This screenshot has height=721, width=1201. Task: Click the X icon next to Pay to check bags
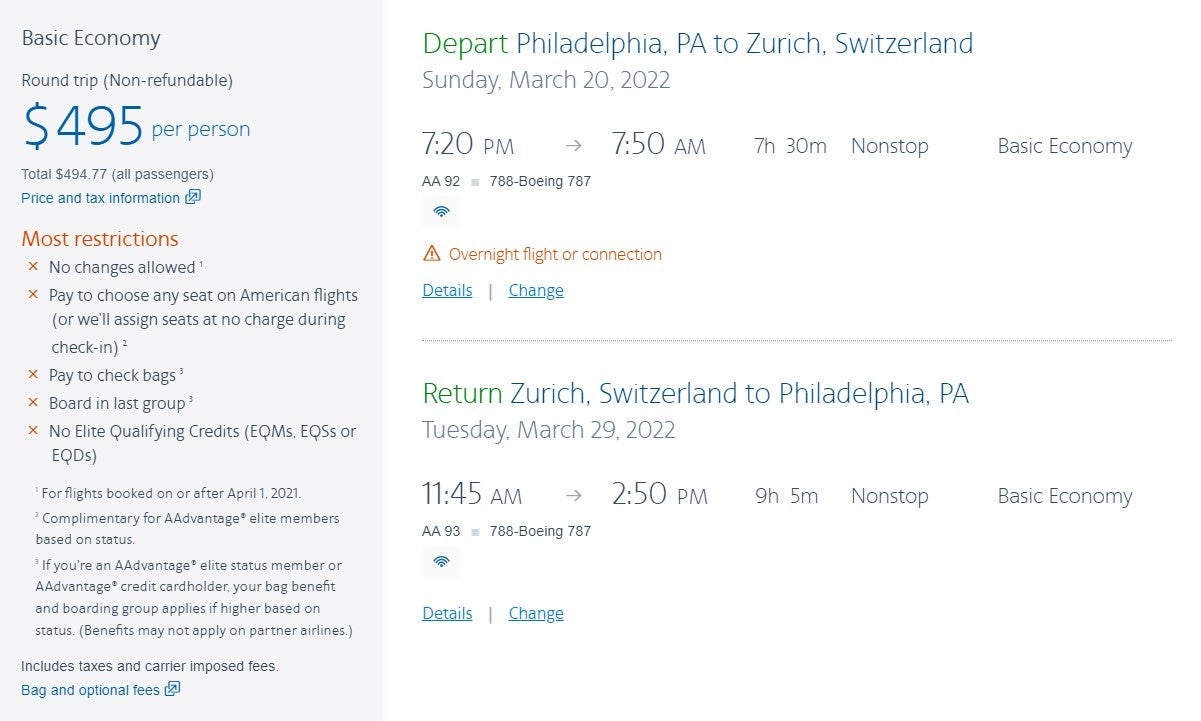[x=33, y=375]
